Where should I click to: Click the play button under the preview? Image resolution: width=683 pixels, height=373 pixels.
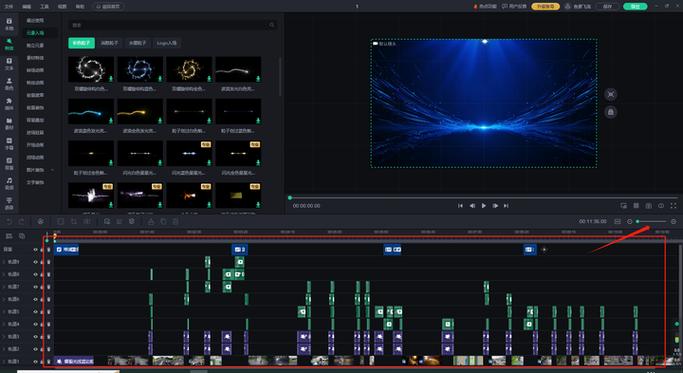(x=484, y=206)
